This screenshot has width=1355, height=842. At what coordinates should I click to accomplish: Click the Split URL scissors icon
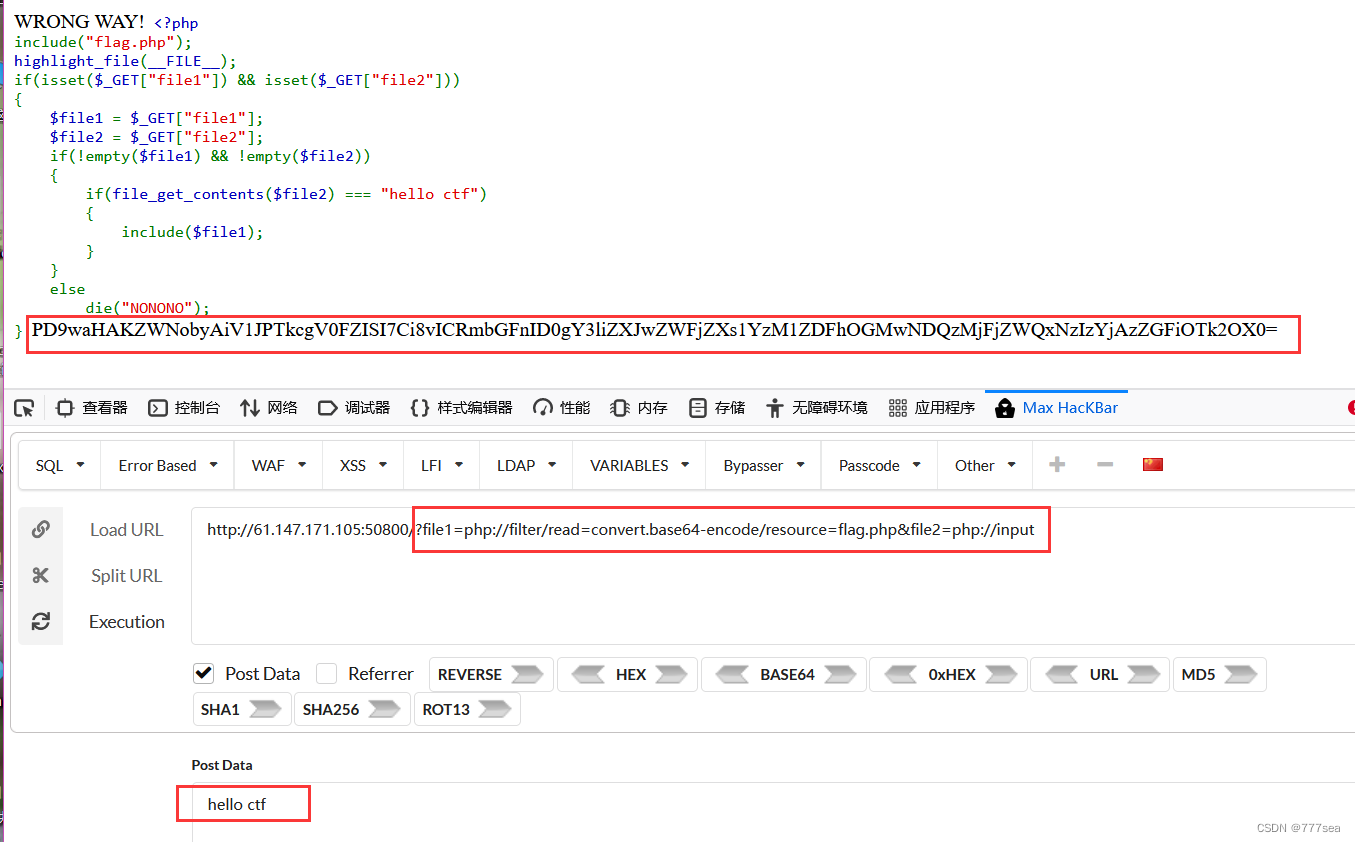pyautogui.click(x=41, y=575)
